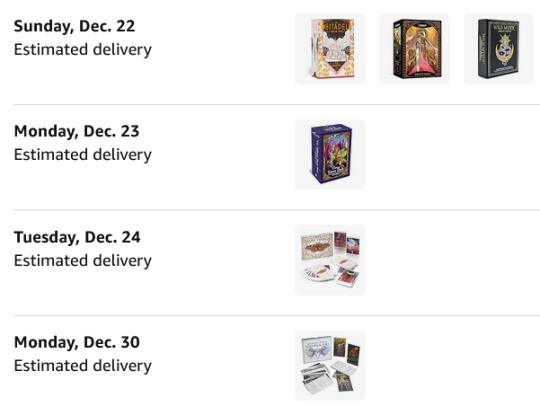This screenshot has height=406, width=540.
Task: Select the Tuesday, Dec. 24 date heading
Action: point(77,237)
